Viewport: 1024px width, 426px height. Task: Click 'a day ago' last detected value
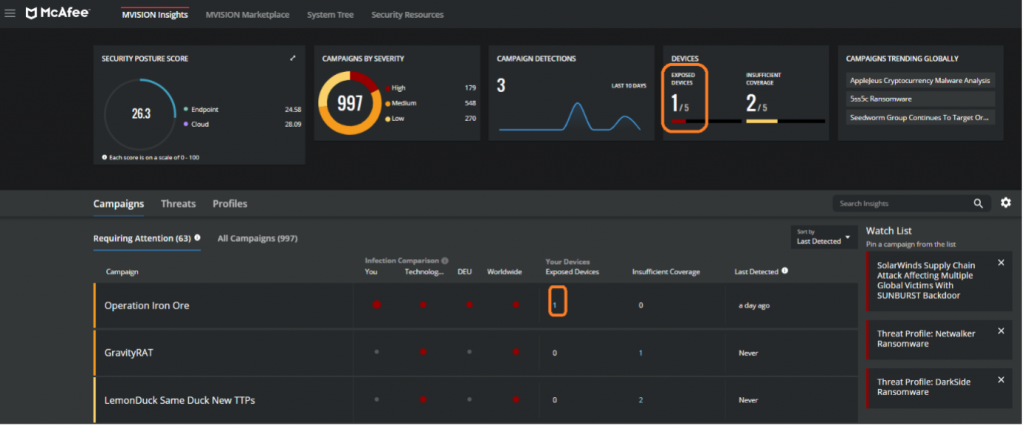tap(755, 305)
